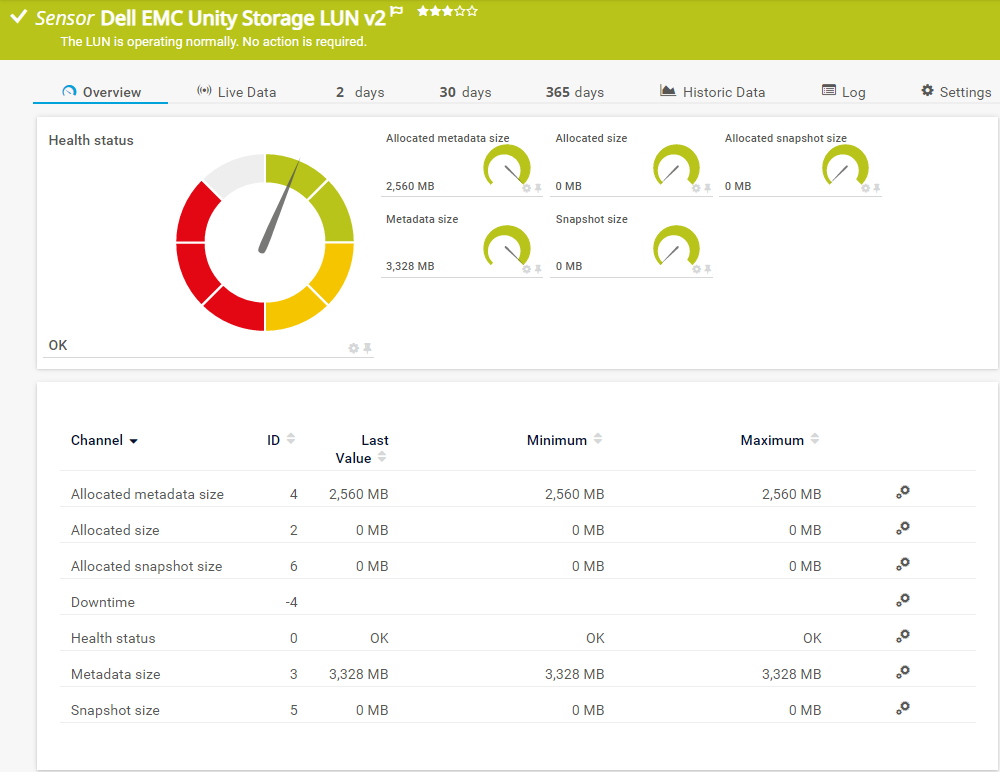Open the sensor Settings page

(955, 92)
